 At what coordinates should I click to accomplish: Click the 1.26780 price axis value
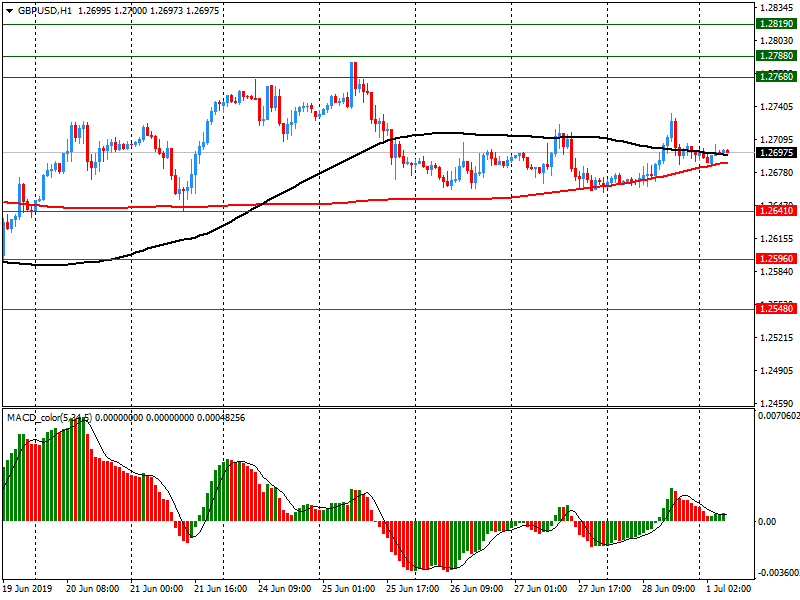pos(777,172)
